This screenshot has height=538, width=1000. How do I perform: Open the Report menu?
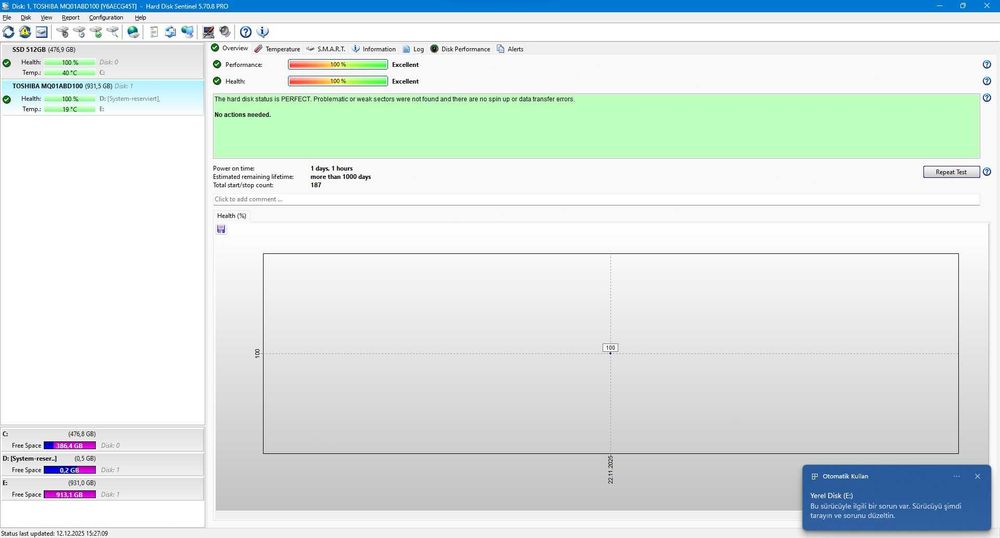click(x=70, y=18)
